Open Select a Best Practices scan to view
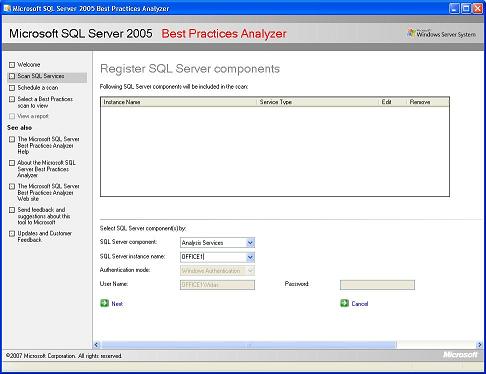Image resolution: width=486 pixels, height=374 pixels. pos(45,102)
